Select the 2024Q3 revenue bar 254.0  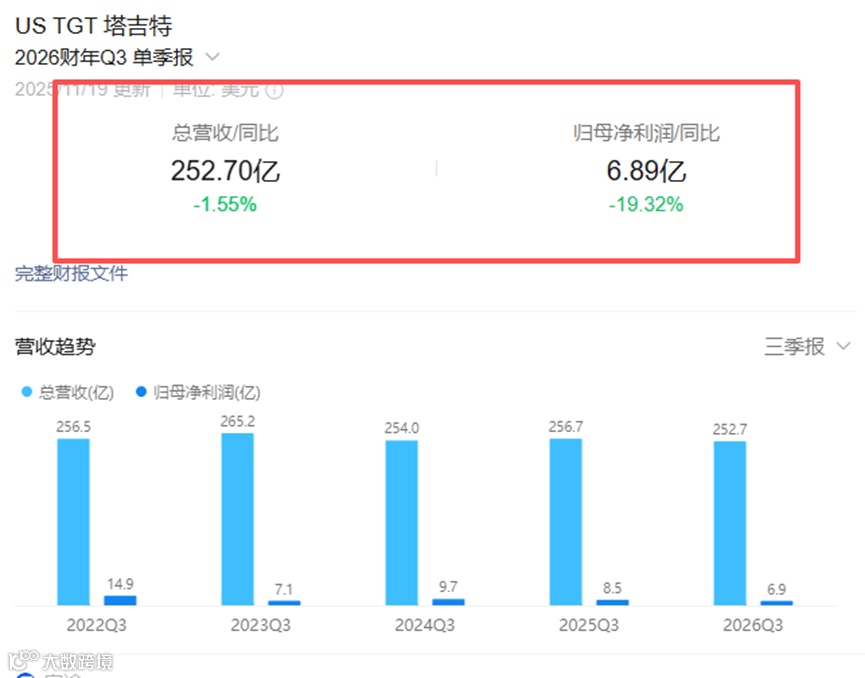coord(402,523)
